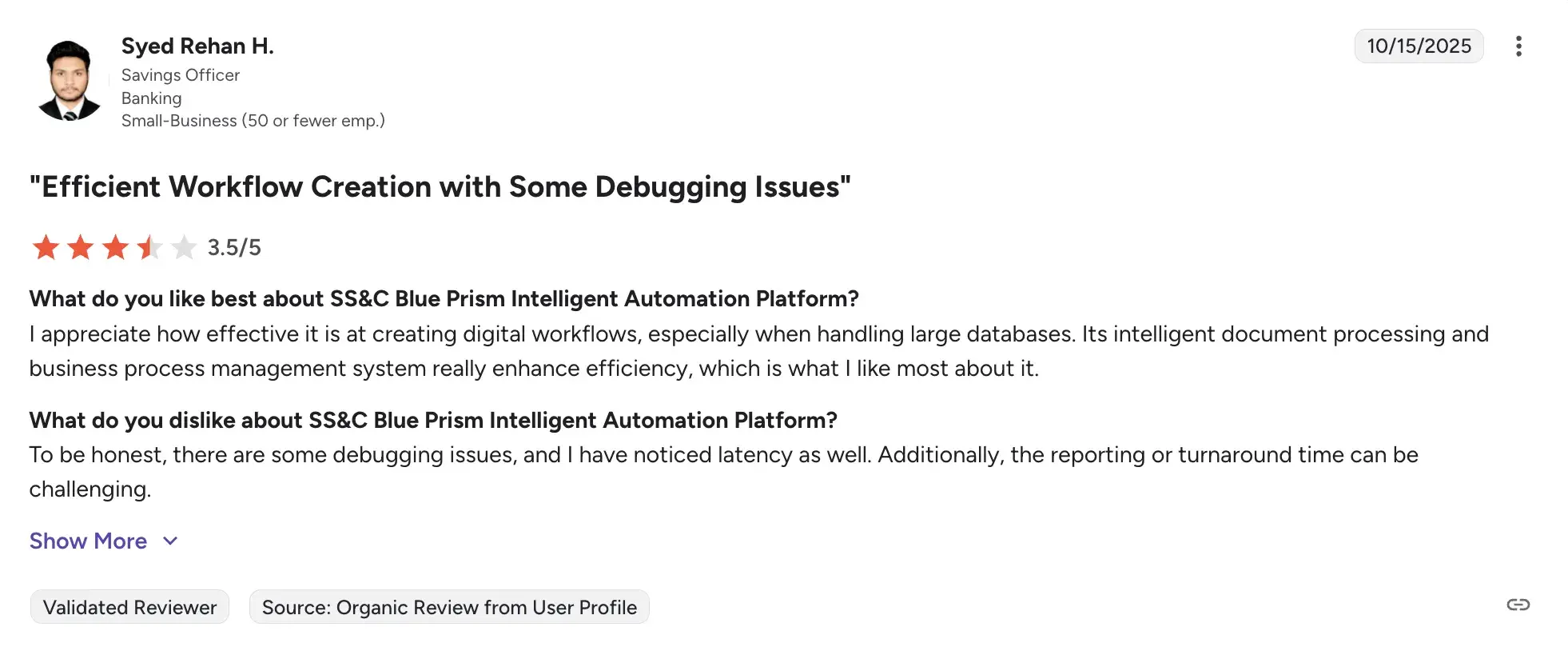Screen dimensions: 1568x651
Task: Click the second red rating star
Action: coord(81,247)
